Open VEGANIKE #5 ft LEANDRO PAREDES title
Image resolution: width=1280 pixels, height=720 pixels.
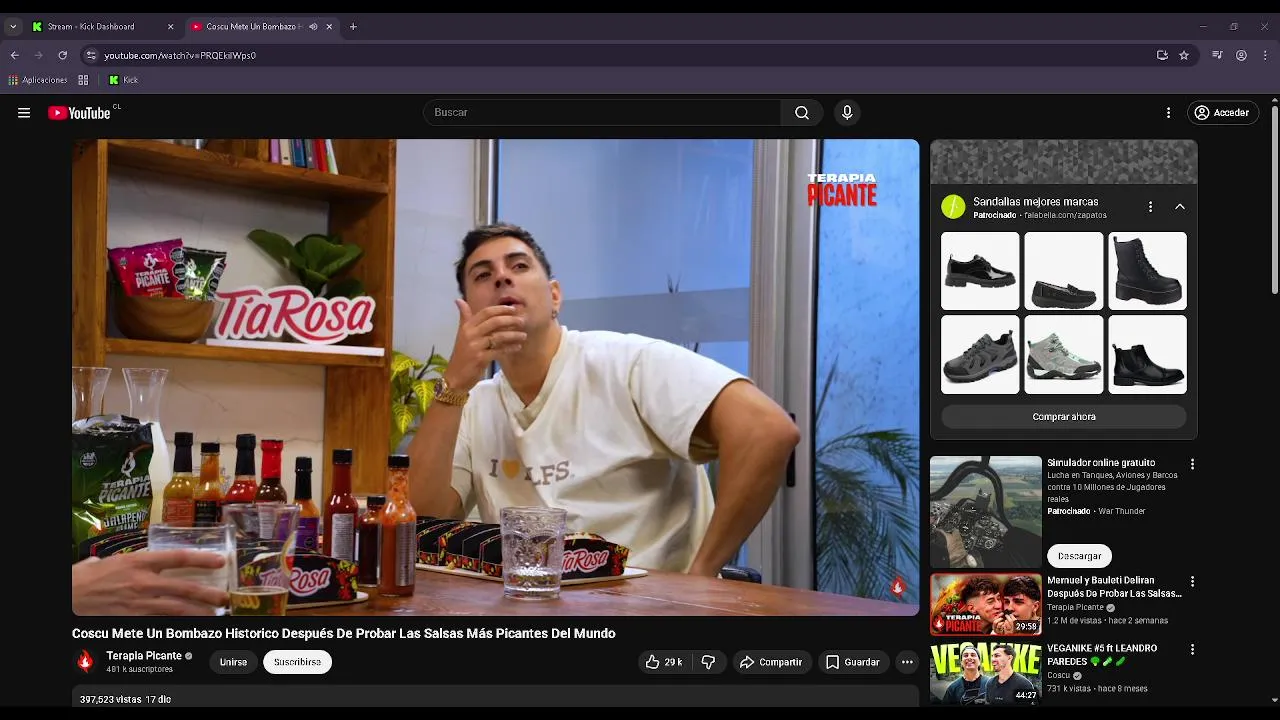point(1102,655)
